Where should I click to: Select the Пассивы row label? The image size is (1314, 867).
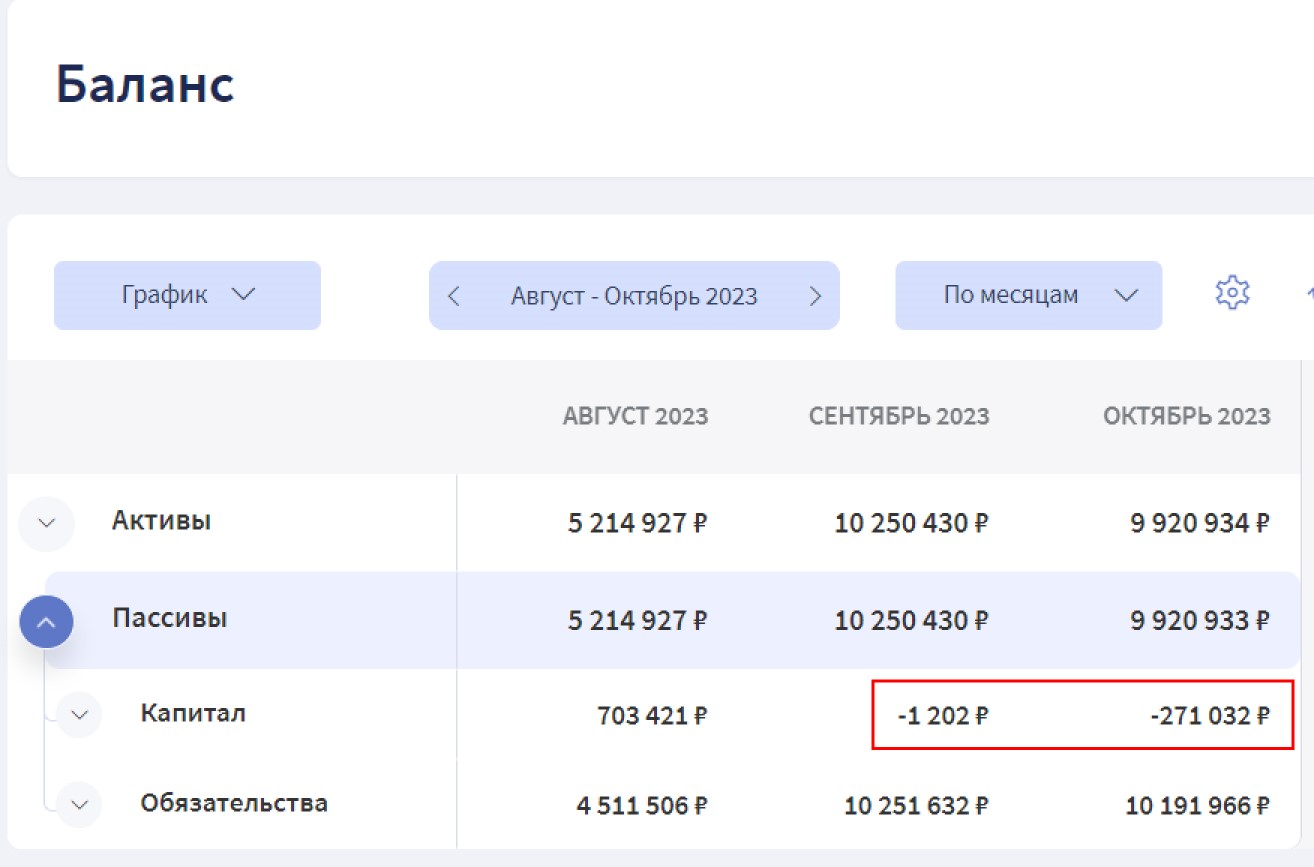(169, 618)
